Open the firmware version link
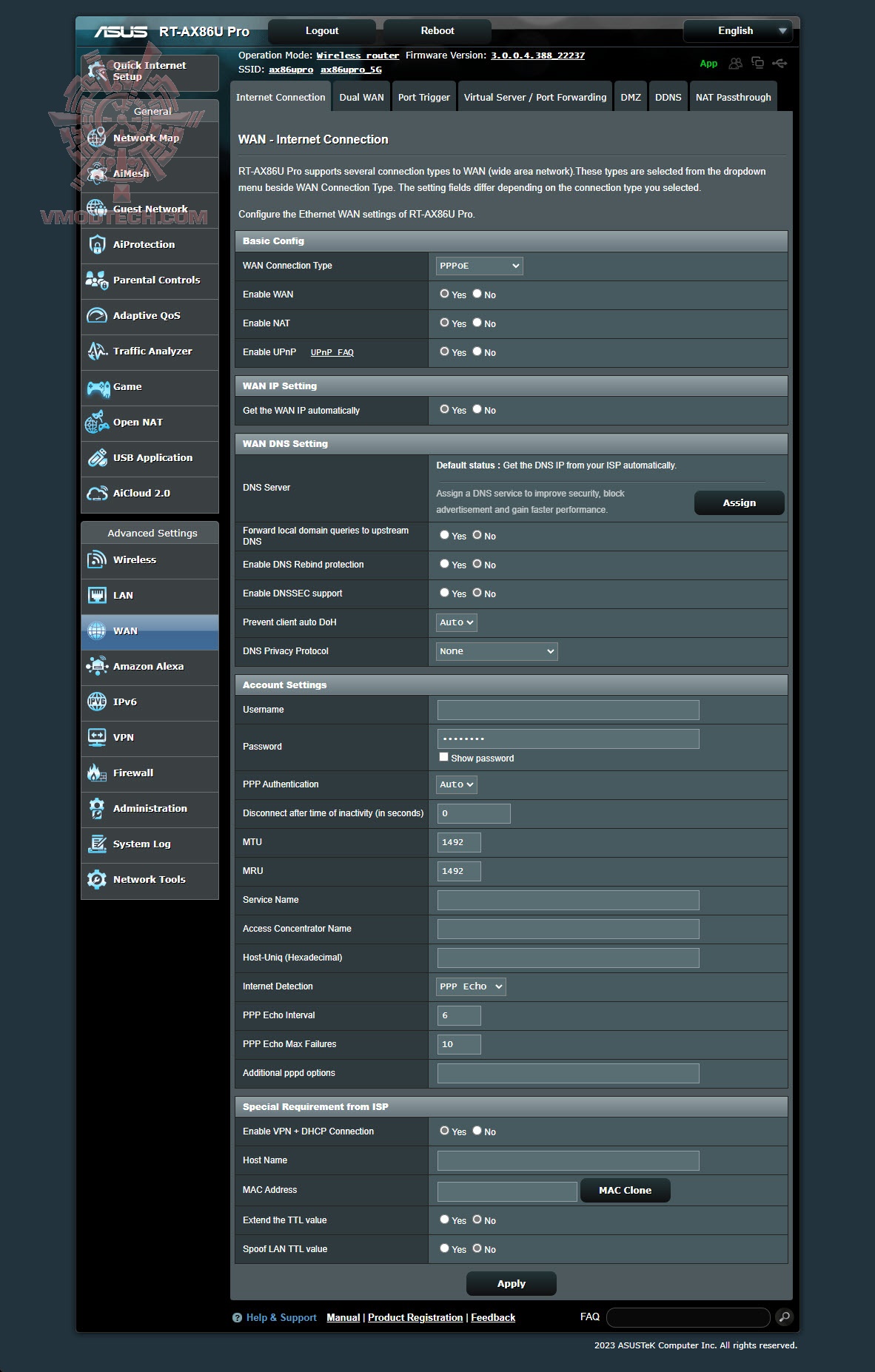This screenshot has height=1372, width=875. [537, 56]
